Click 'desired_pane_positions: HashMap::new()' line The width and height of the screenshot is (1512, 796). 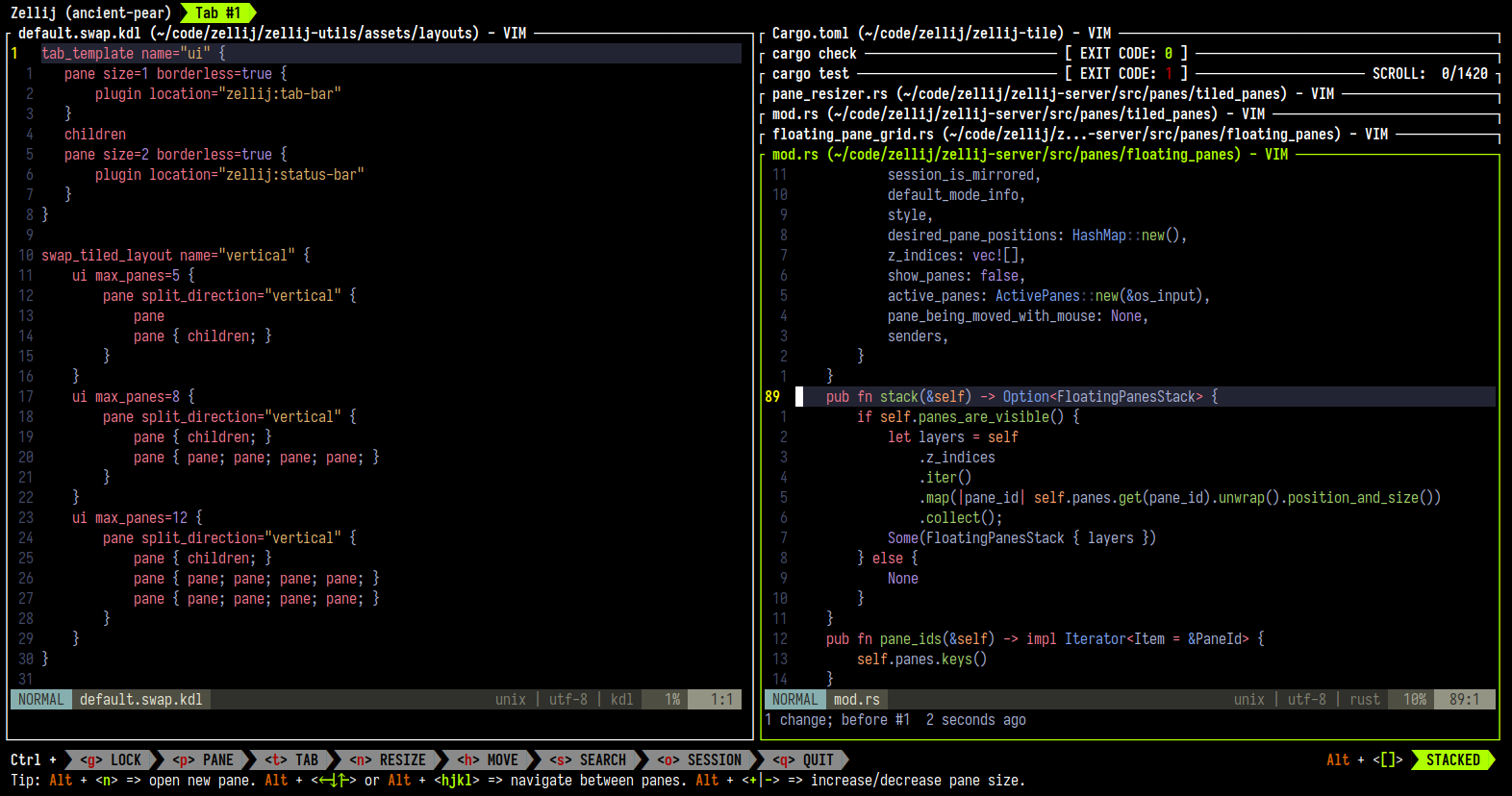1038,235
